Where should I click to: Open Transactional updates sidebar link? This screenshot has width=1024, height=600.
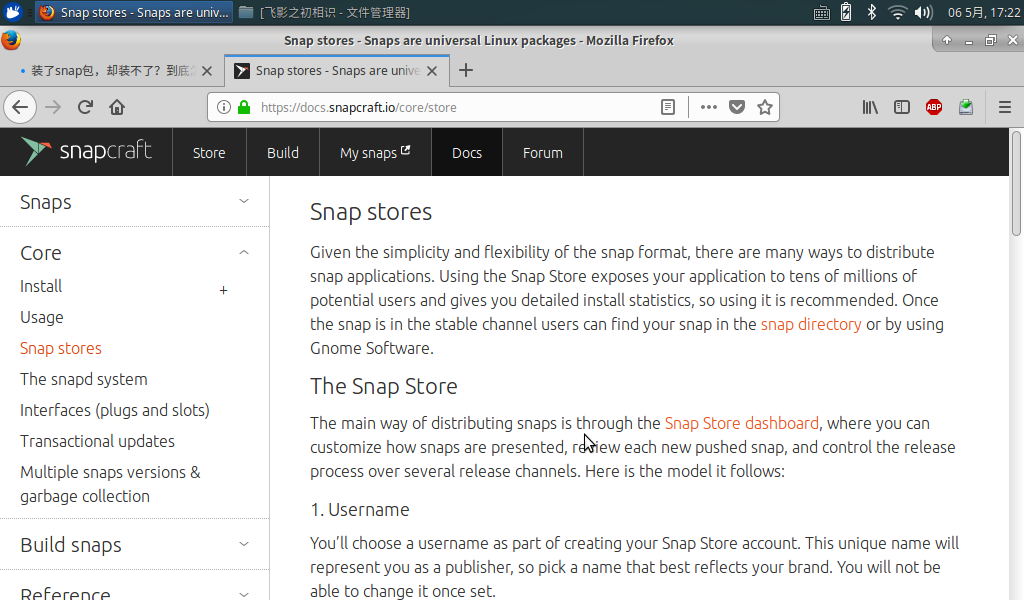click(97, 441)
